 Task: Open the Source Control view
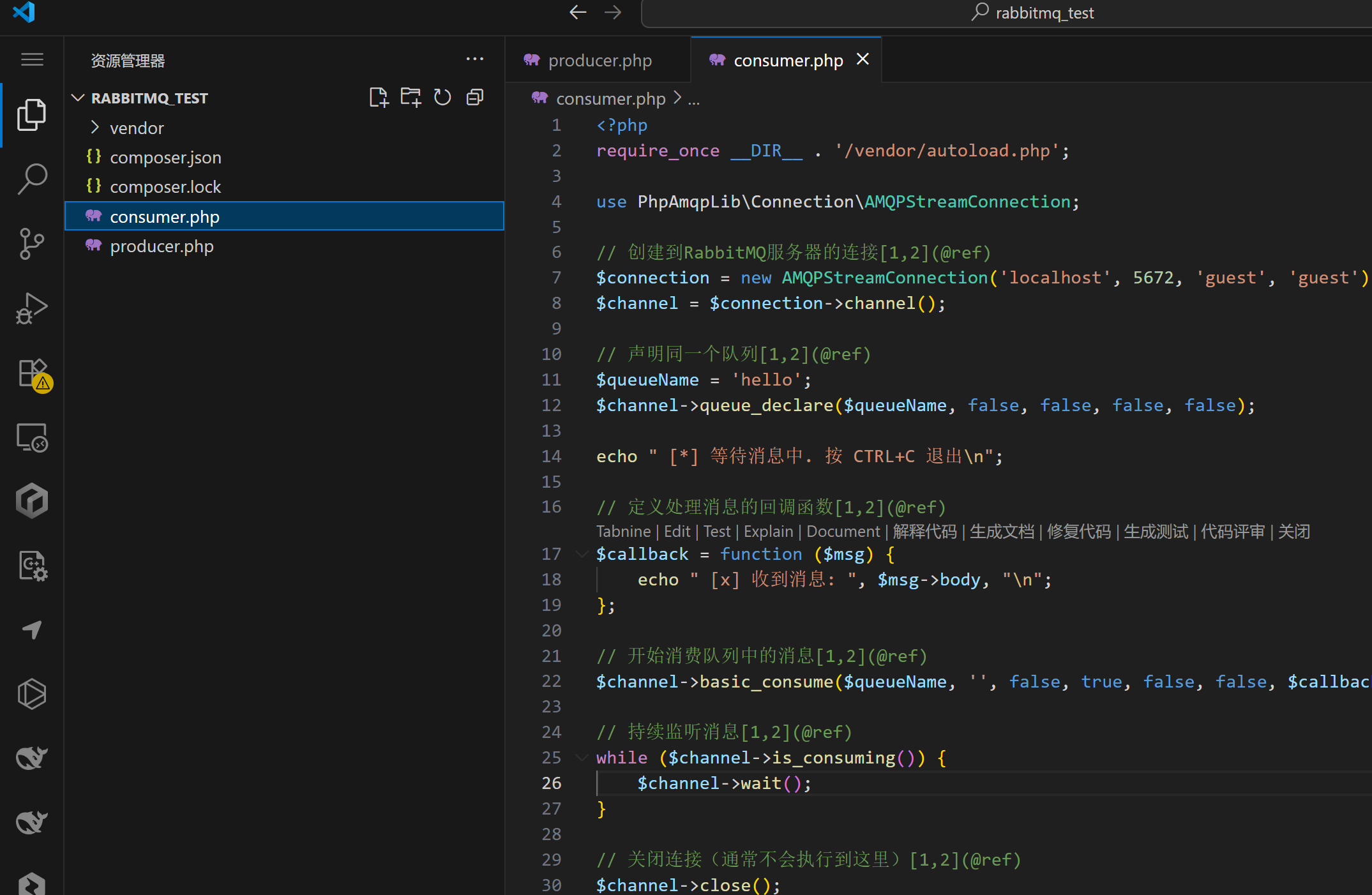coord(32,244)
